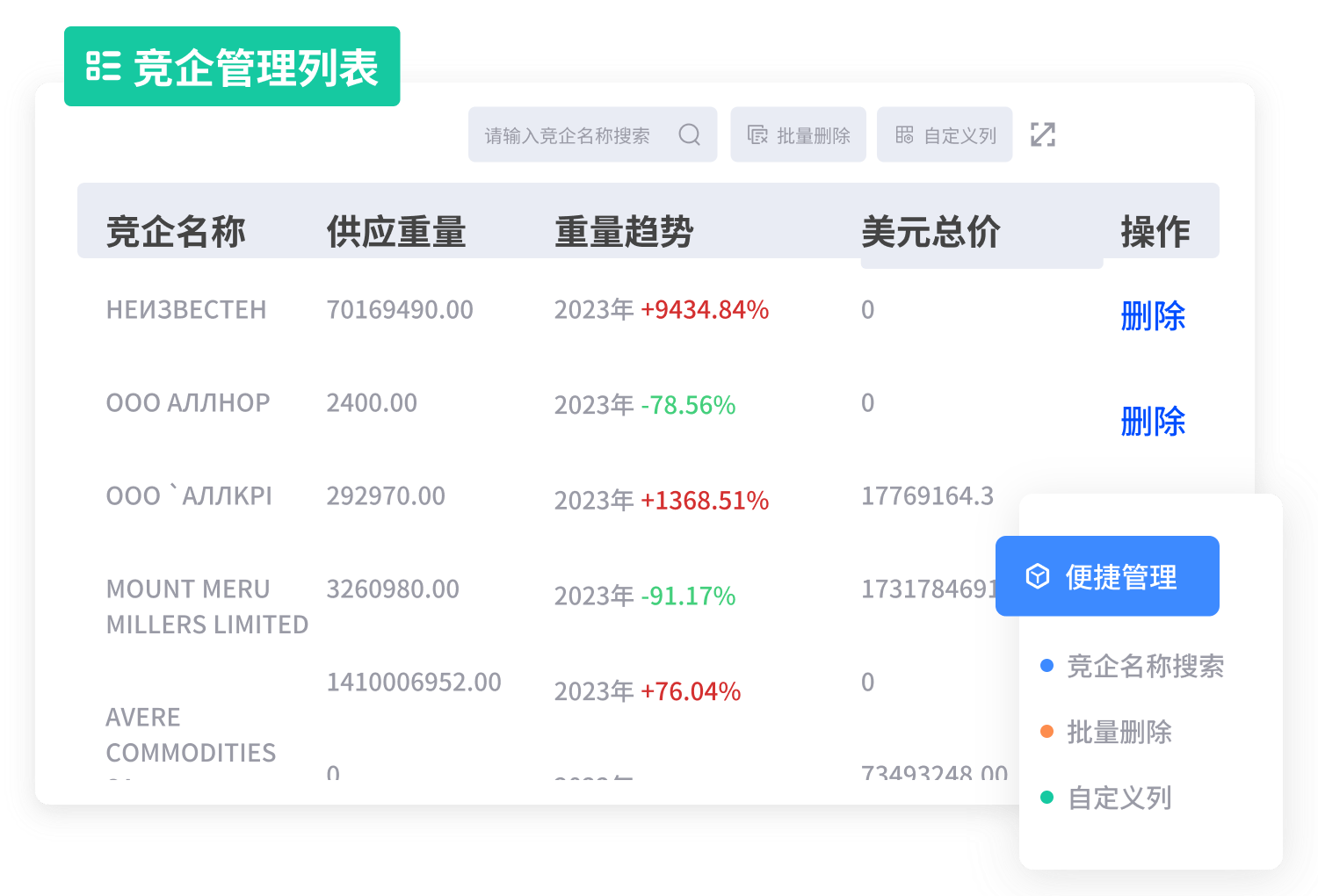Open the 自定义列 column settings
Image resolution: width=1318 pixels, height=896 pixels.
[945, 135]
